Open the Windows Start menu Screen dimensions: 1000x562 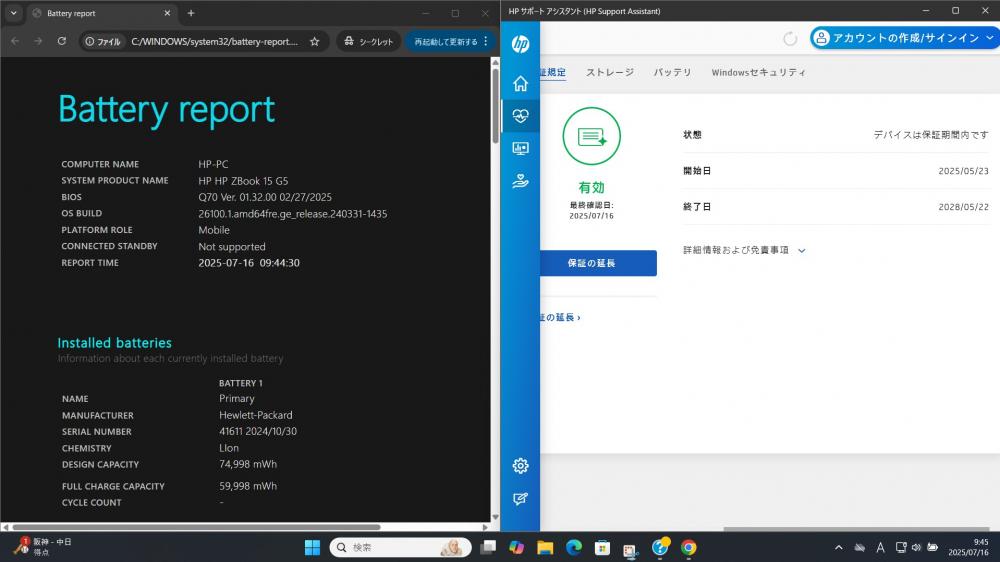click(x=312, y=547)
